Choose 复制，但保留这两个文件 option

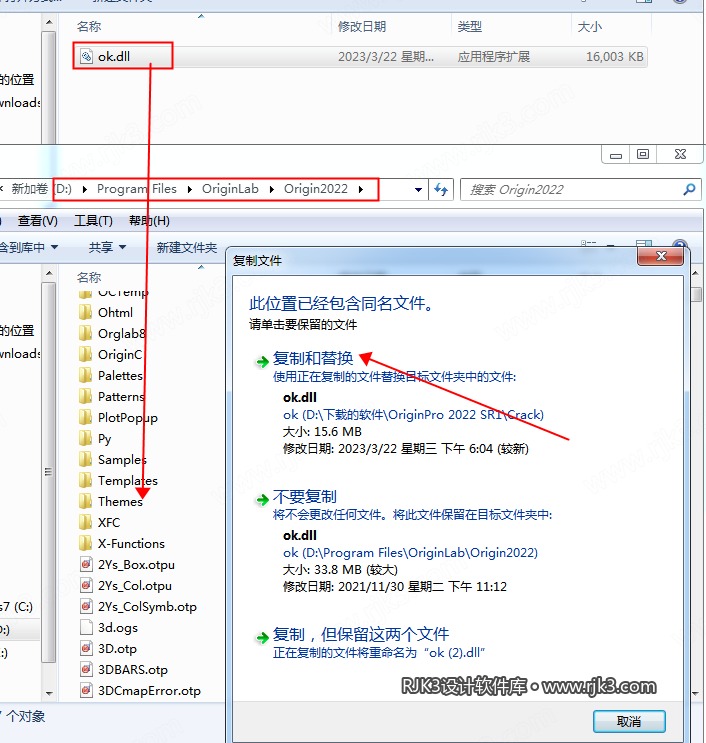point(361,634)
